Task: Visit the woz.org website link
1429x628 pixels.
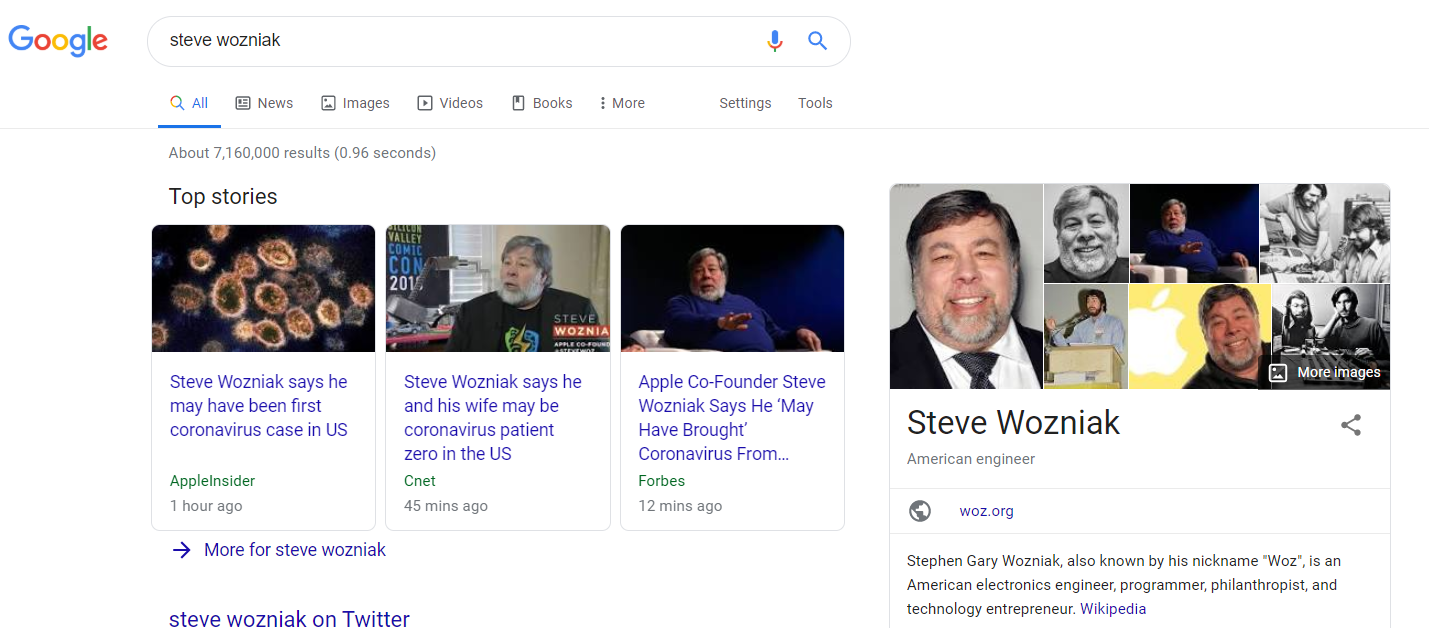Action: [x=986, y=511]
